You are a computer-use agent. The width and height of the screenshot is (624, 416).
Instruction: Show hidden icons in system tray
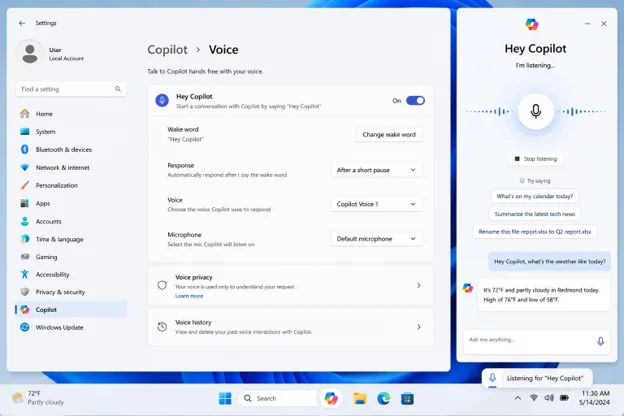coord(518,398)
